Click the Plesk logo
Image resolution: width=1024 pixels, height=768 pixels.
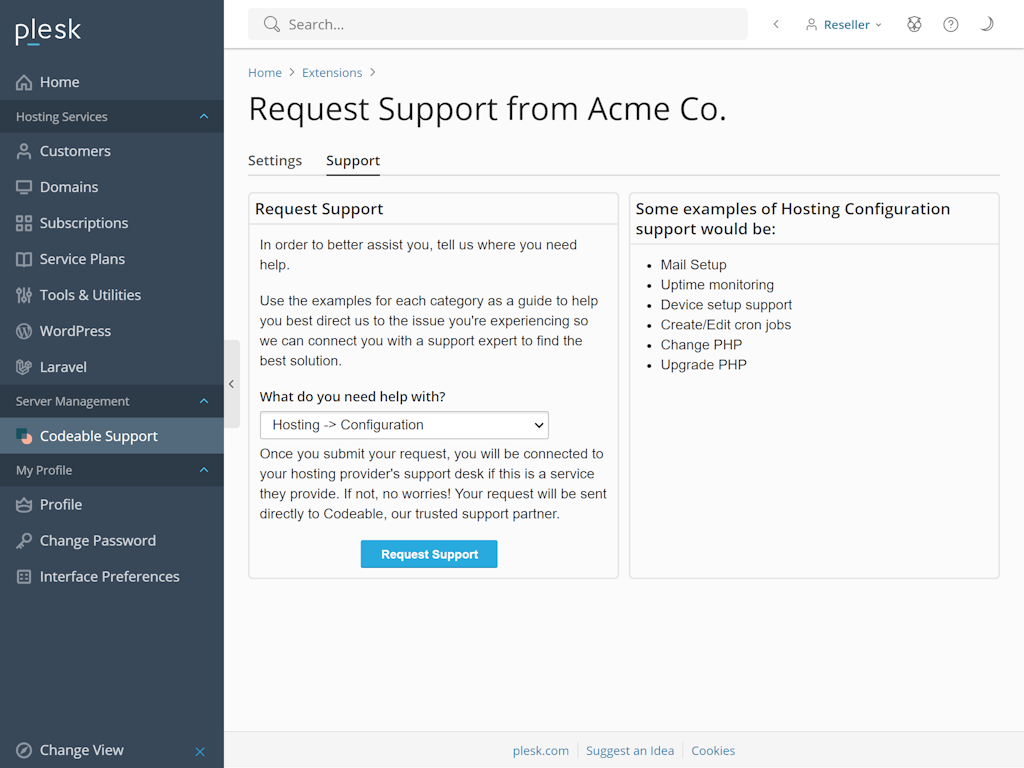pyautogui.click(x=48, y=30)
